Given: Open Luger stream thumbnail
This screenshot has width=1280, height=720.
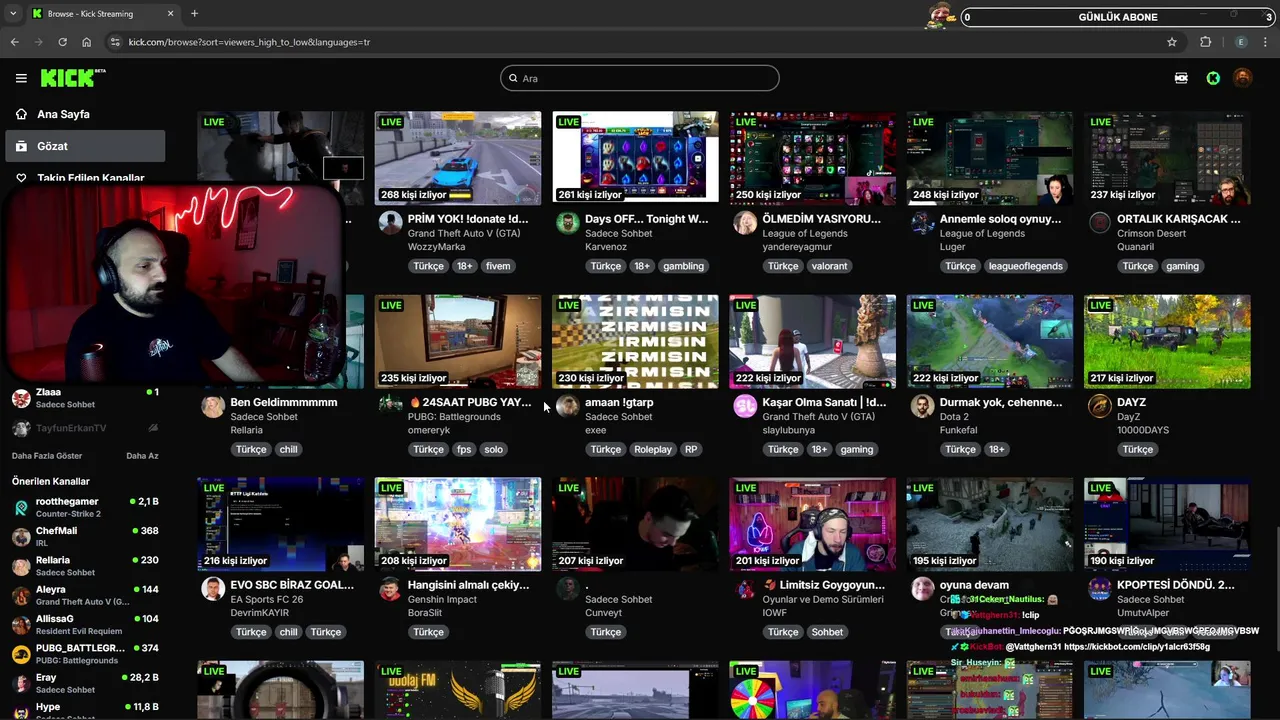Looking at the screenshot, I should (990, 158).
